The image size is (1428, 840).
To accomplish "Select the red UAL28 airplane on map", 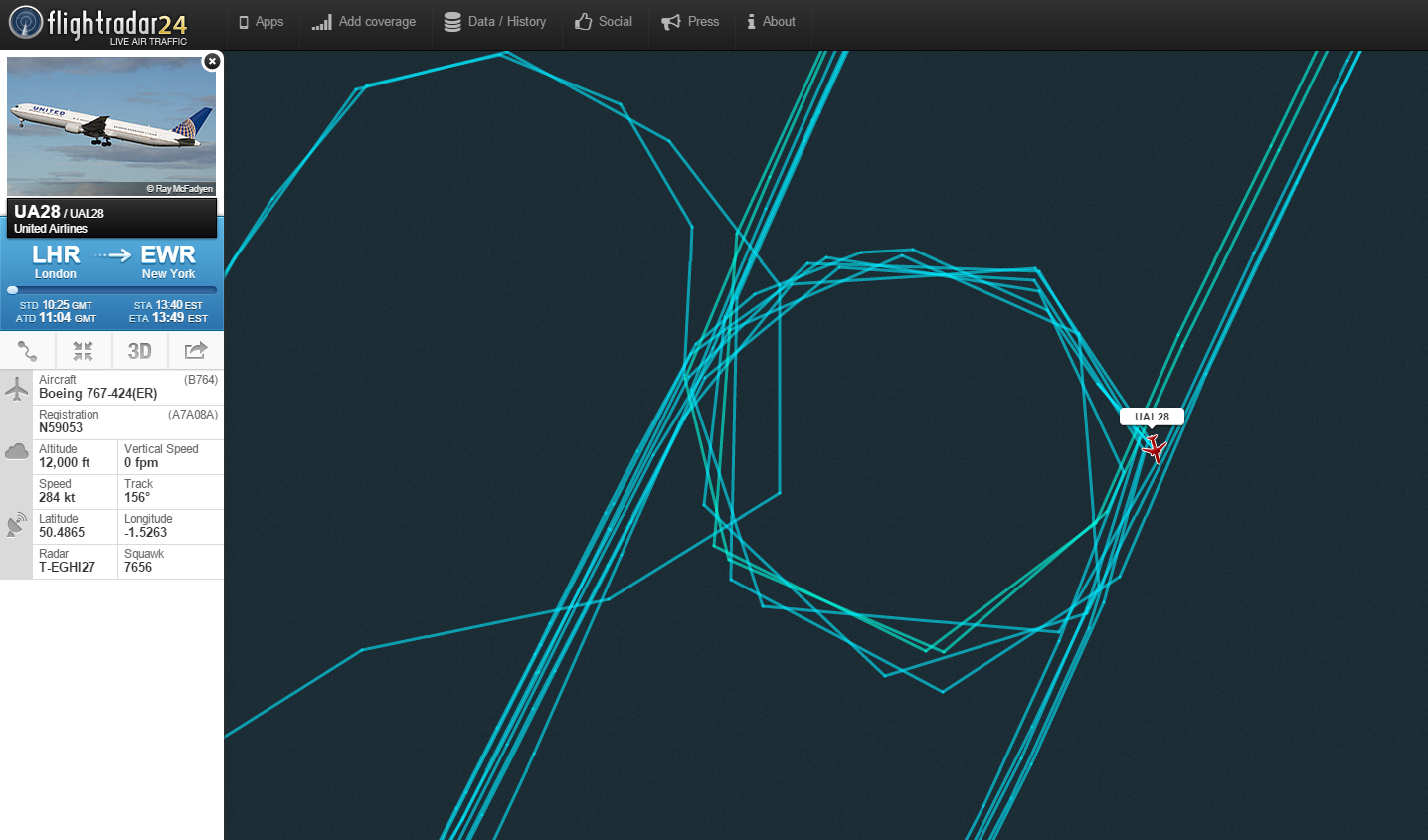I will 1154,448.
